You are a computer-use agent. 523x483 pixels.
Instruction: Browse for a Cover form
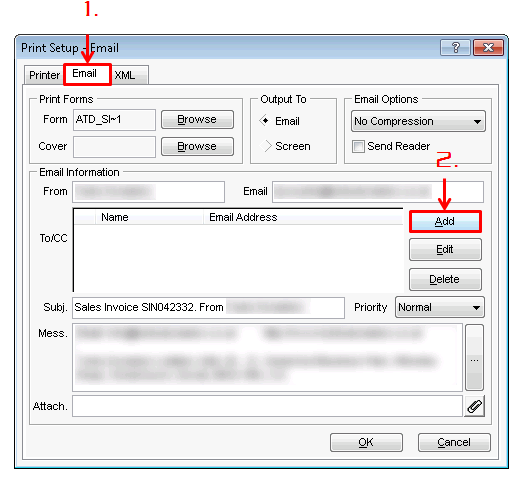197,146
